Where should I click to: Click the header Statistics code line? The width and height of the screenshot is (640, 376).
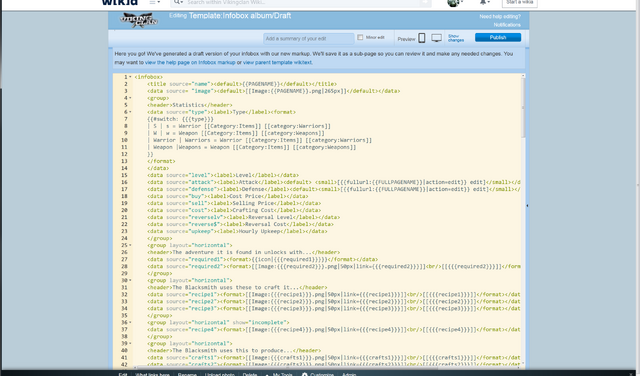click(x=190, y=105)
